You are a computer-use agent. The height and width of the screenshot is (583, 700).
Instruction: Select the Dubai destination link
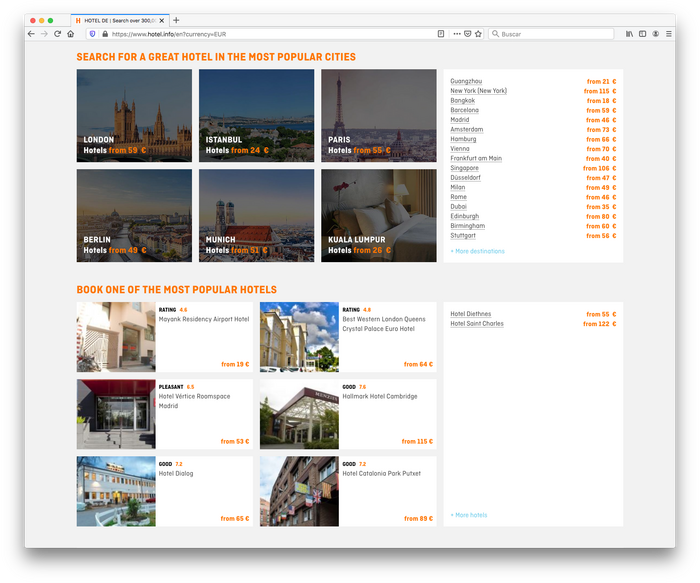click(x=458, y=207)
